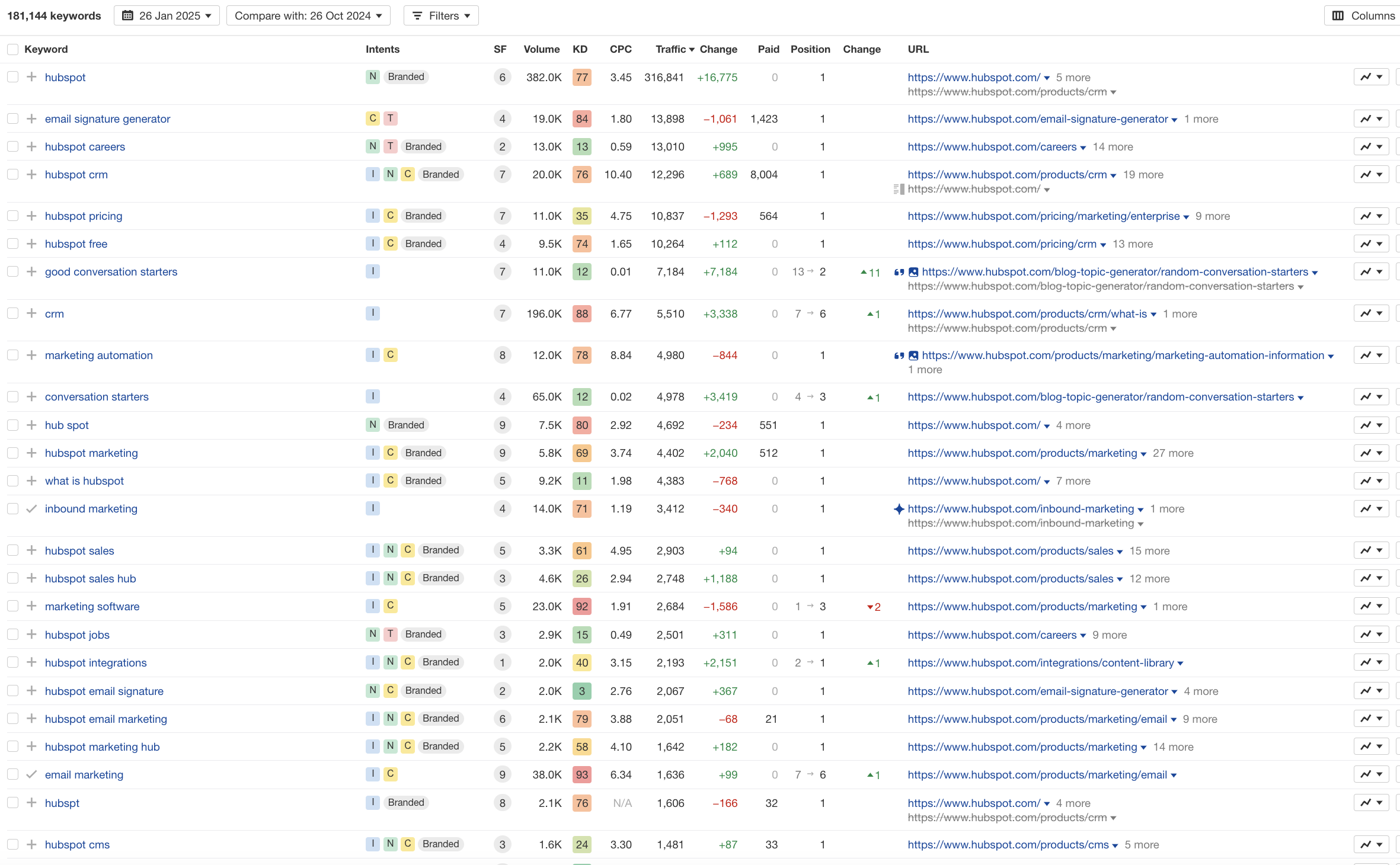Click the plus icon for hubspot careers

[x=32, y=146]
